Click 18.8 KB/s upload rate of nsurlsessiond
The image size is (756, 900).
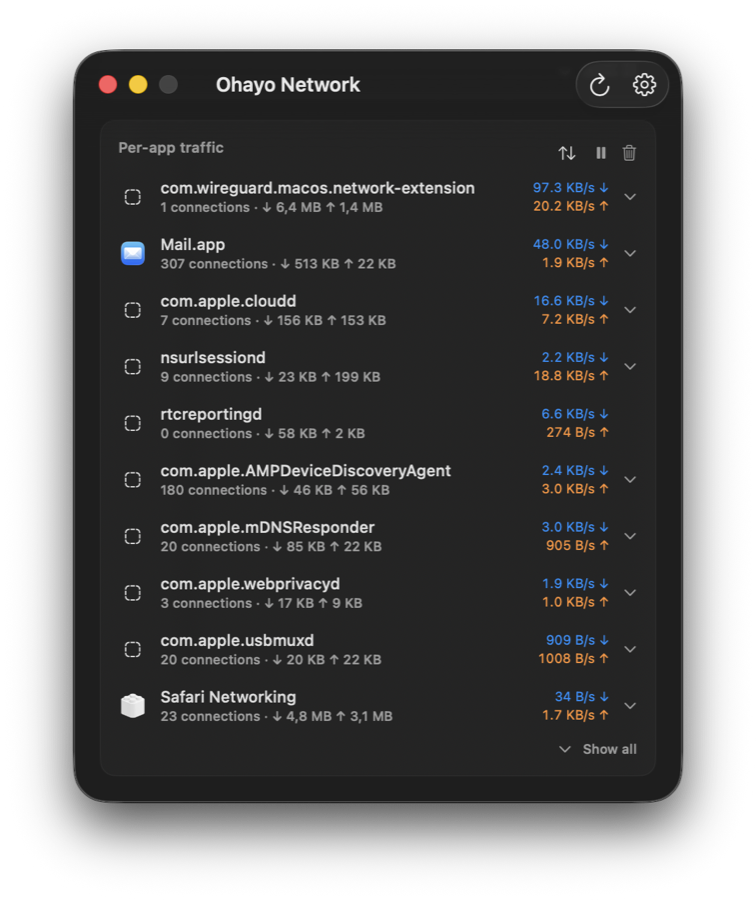[571, 375]
